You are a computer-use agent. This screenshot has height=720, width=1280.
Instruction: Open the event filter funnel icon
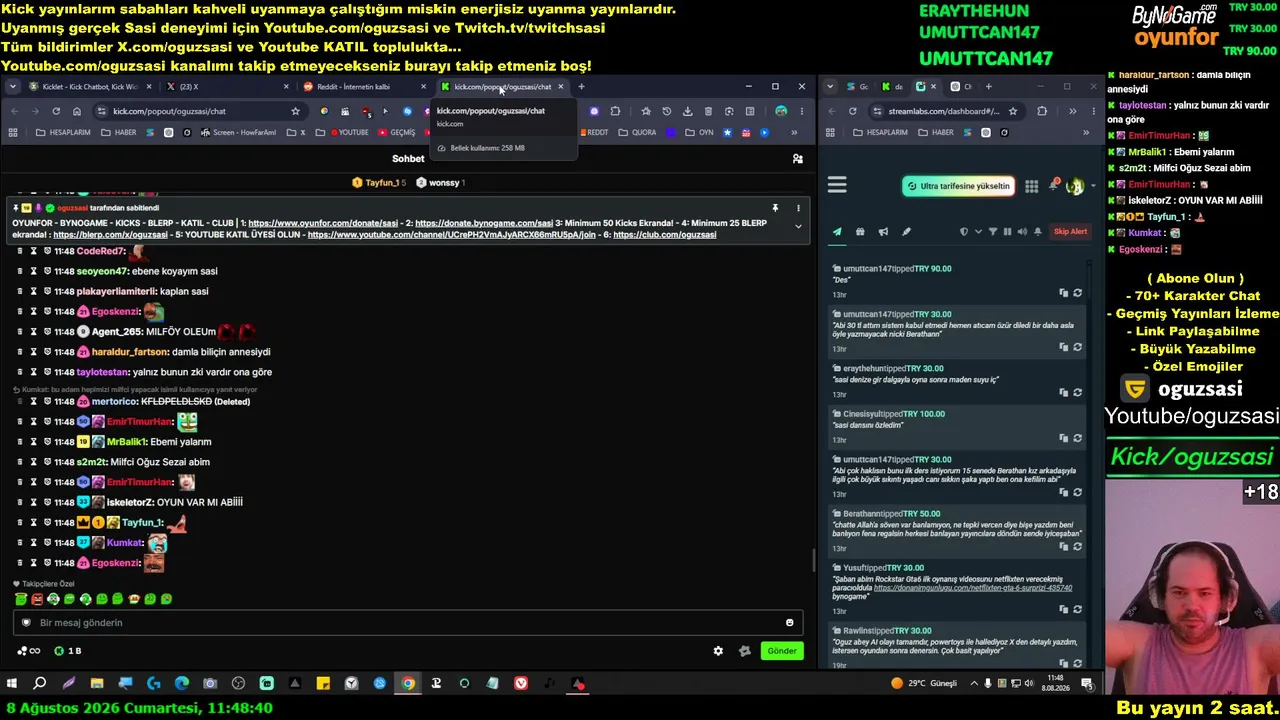point(993,232)
